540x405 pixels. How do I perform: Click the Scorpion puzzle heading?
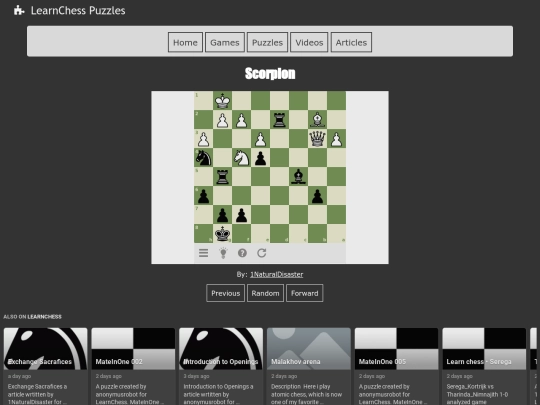click(x=270, y=73)
